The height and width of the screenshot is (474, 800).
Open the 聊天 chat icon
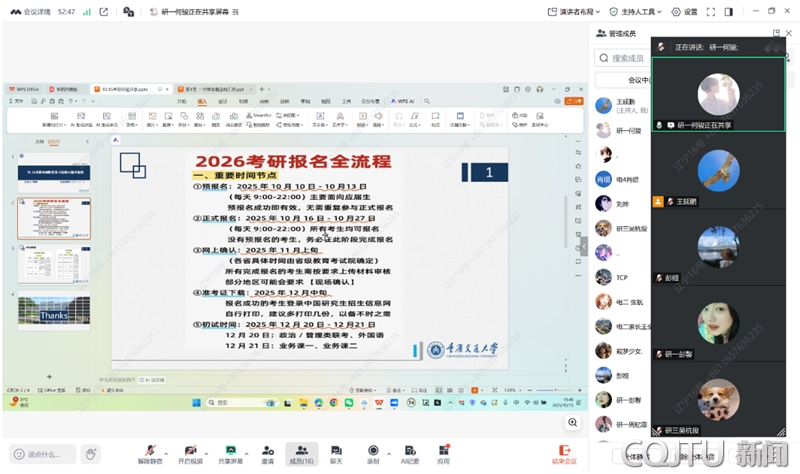[x=336, y=449]
